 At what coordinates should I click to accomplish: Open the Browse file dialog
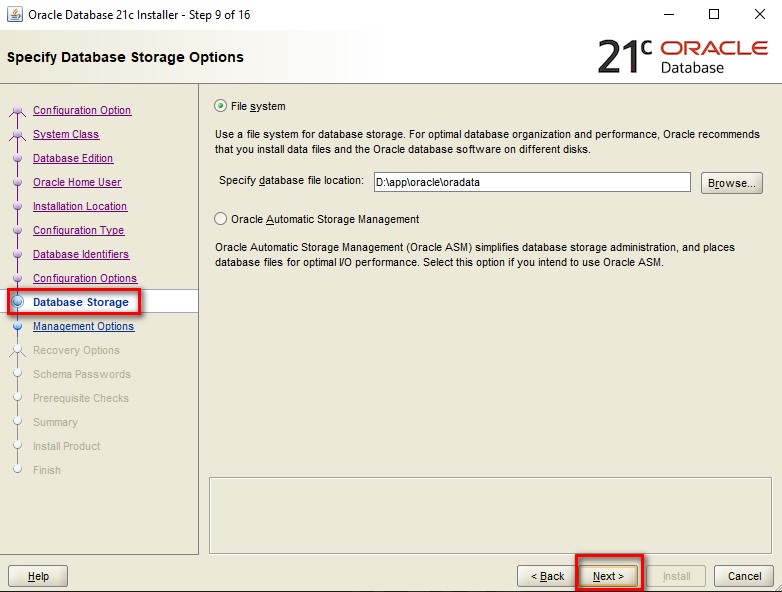[732, 183]
